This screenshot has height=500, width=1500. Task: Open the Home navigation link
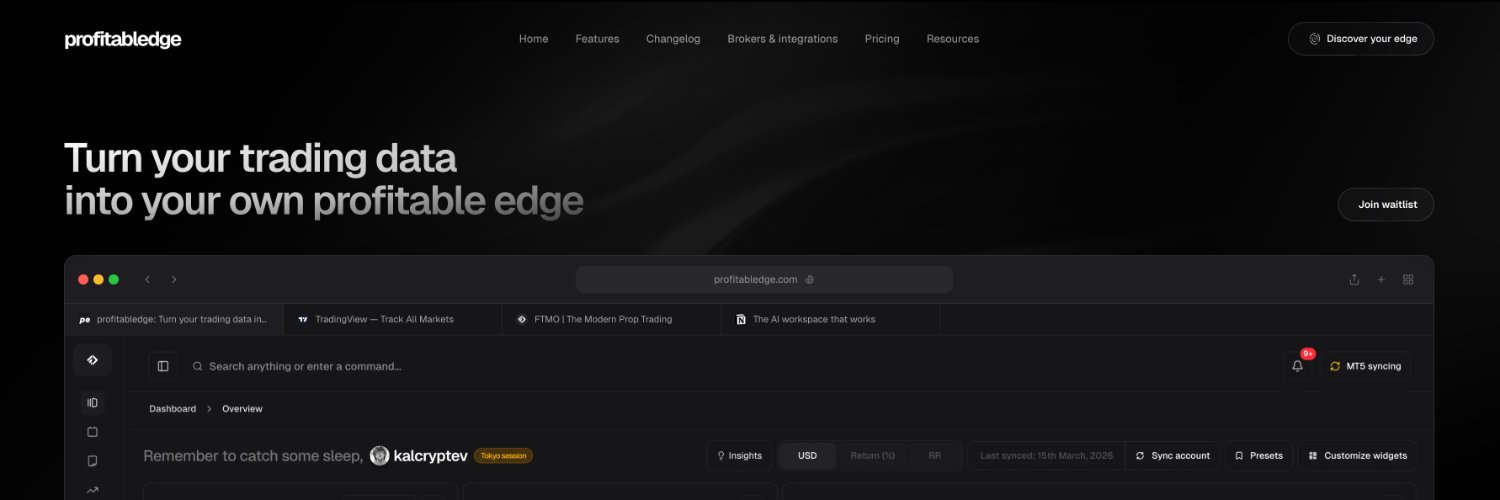(x=533, y=39)
